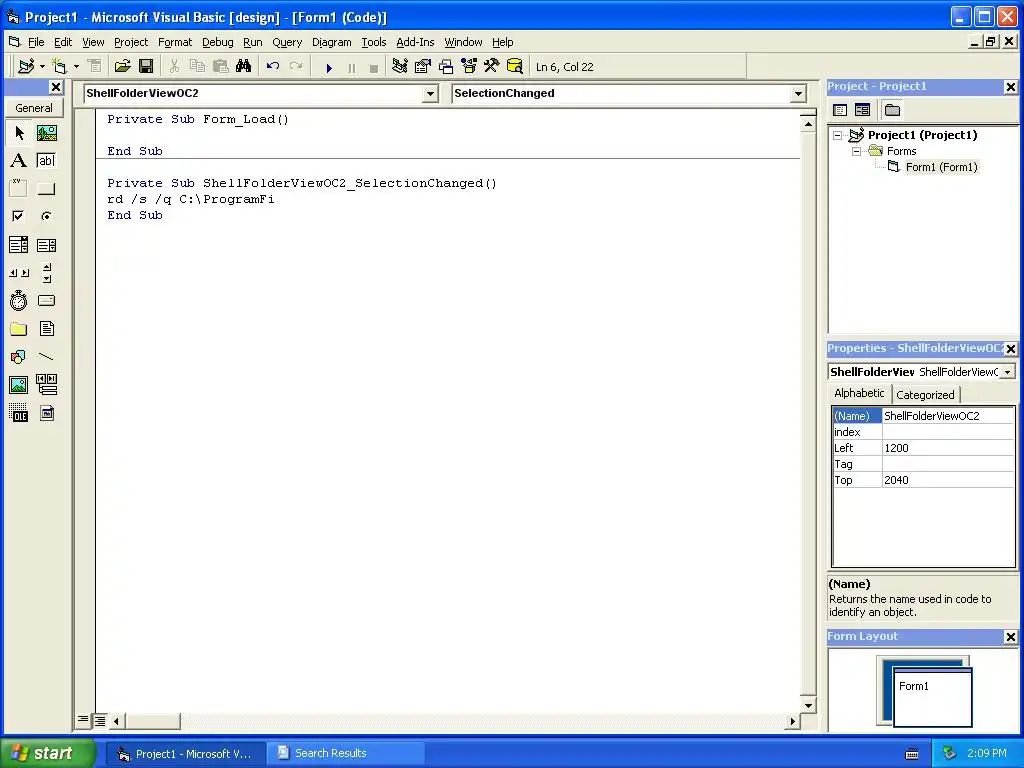Select the Line control tool
The image size is (1024, 768).
coord(46,357)
